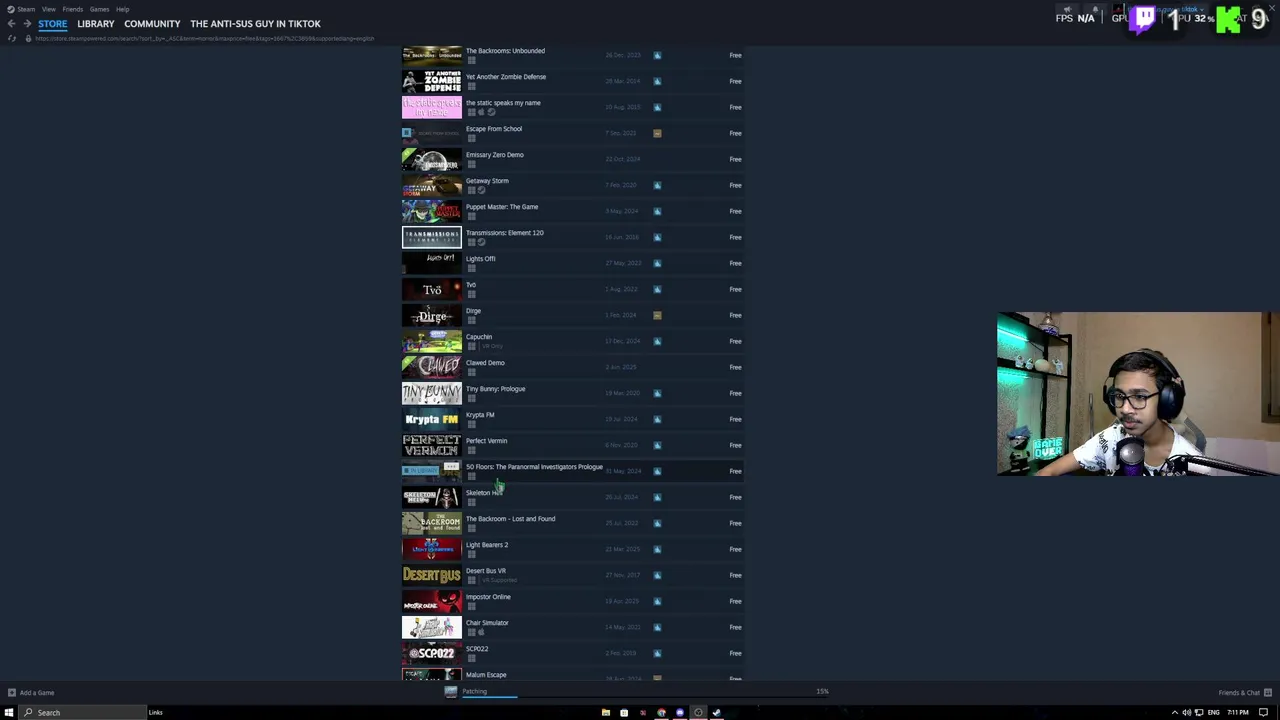Open Impostor Online game title
Image resolution: width=1280 pixels, height=720 pixels.
[x=488, y=597]
